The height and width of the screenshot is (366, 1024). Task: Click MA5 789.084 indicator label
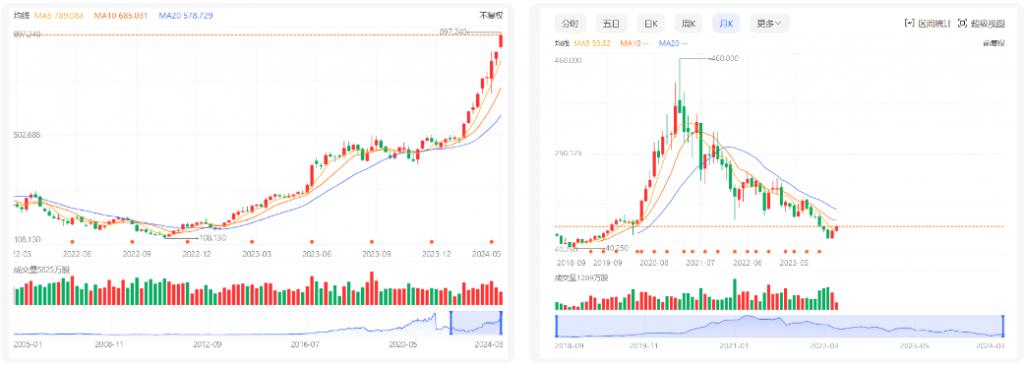[59, 15]
